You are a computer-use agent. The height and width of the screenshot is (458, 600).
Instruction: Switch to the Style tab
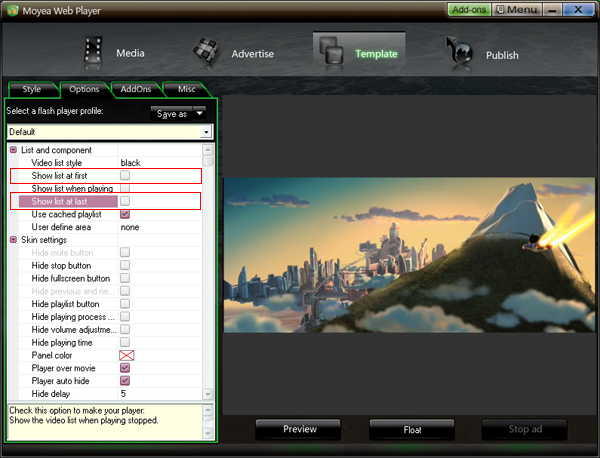(32, 89)
